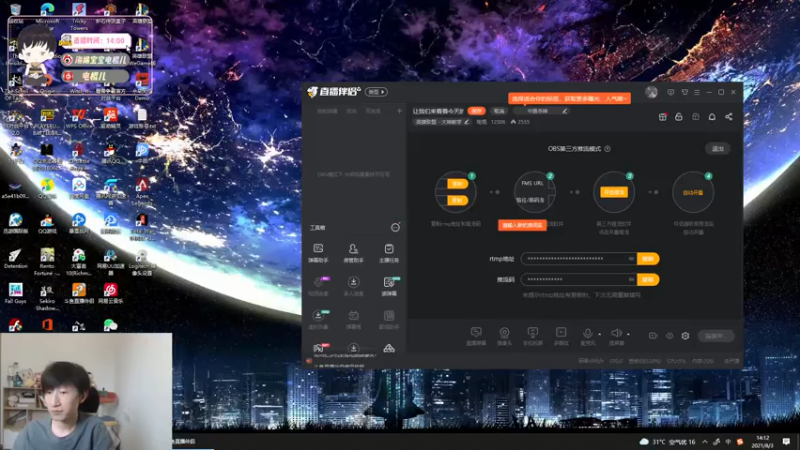This screenshot has height=450, width=800.
Task: Open the 读弹幕 tool in toolbox
Action: tap(389, 286)
